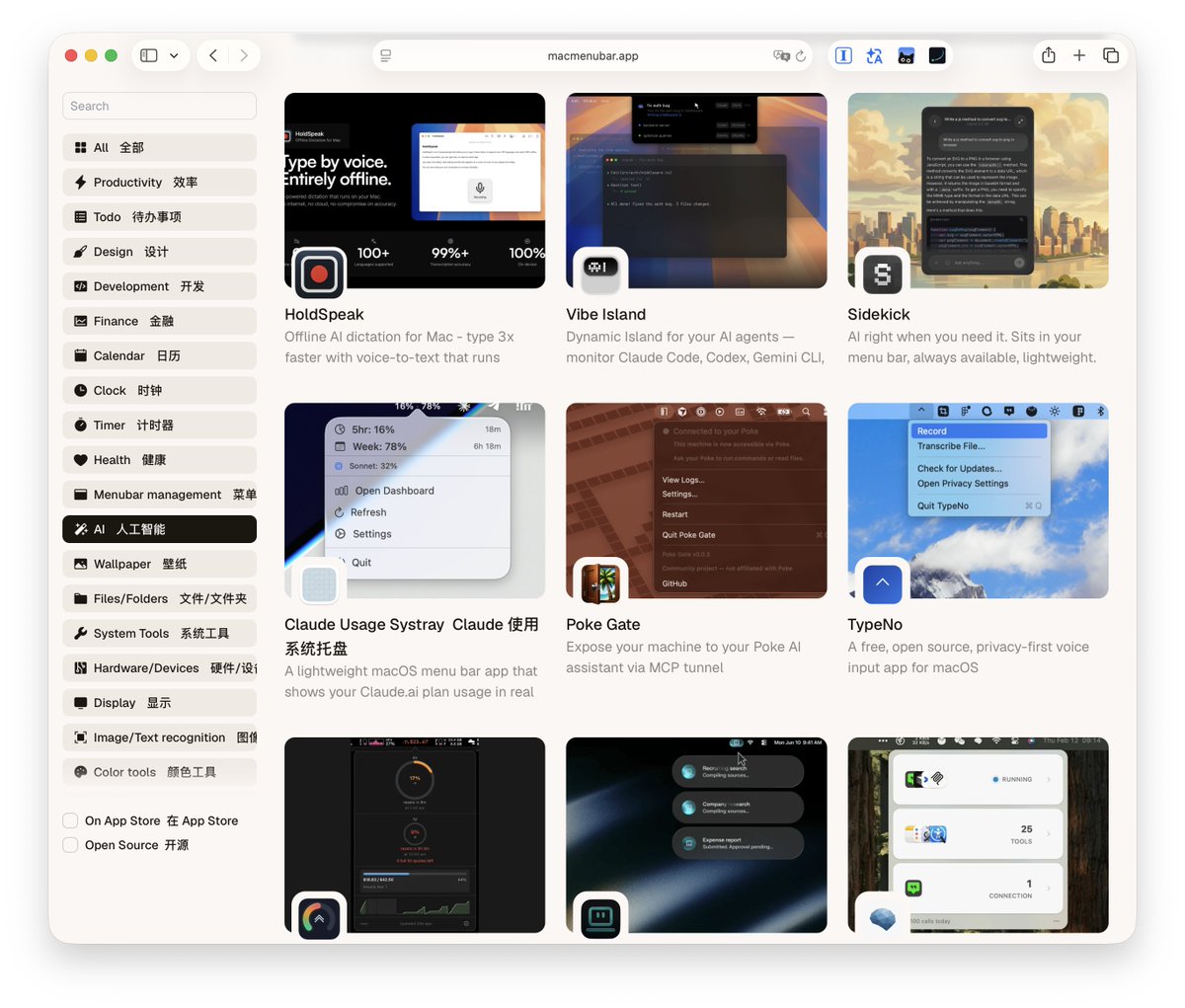Click the blue text-cursor extension icon
The image size is (1185, 1008).
[843, 55]
